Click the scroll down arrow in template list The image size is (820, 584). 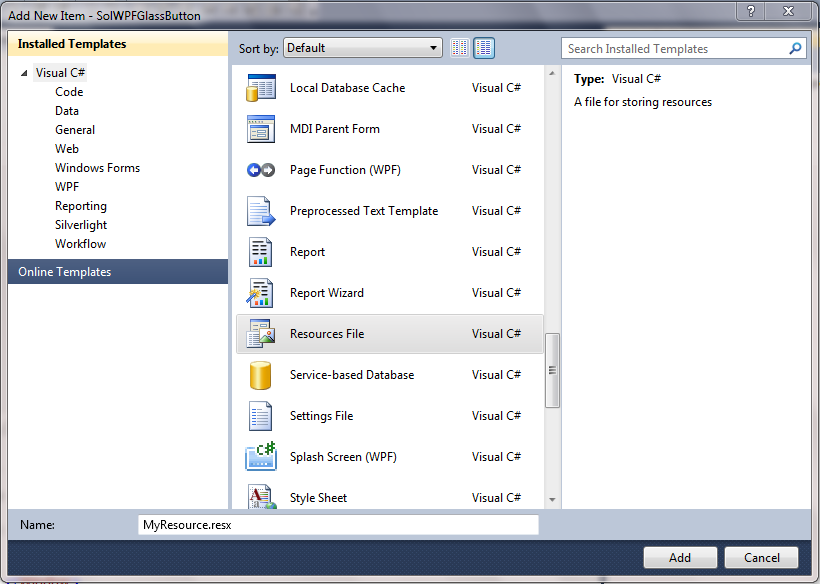(552, 500)
